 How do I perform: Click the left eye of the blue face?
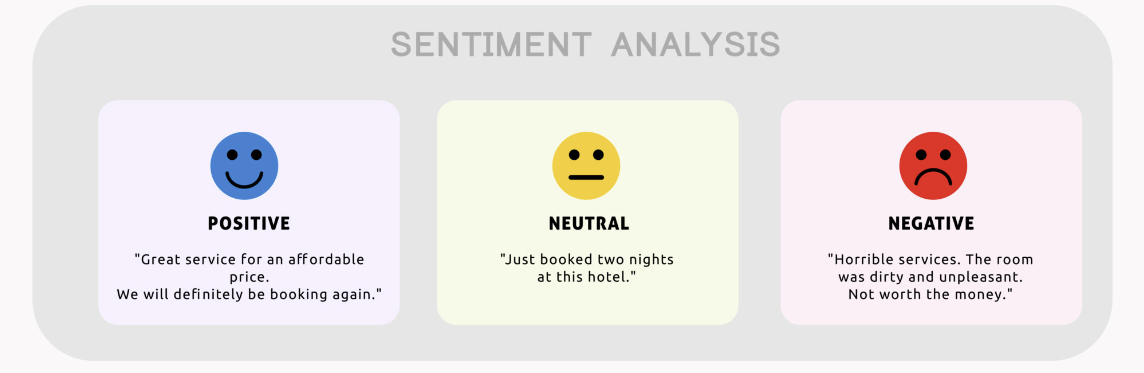point(232,155)
